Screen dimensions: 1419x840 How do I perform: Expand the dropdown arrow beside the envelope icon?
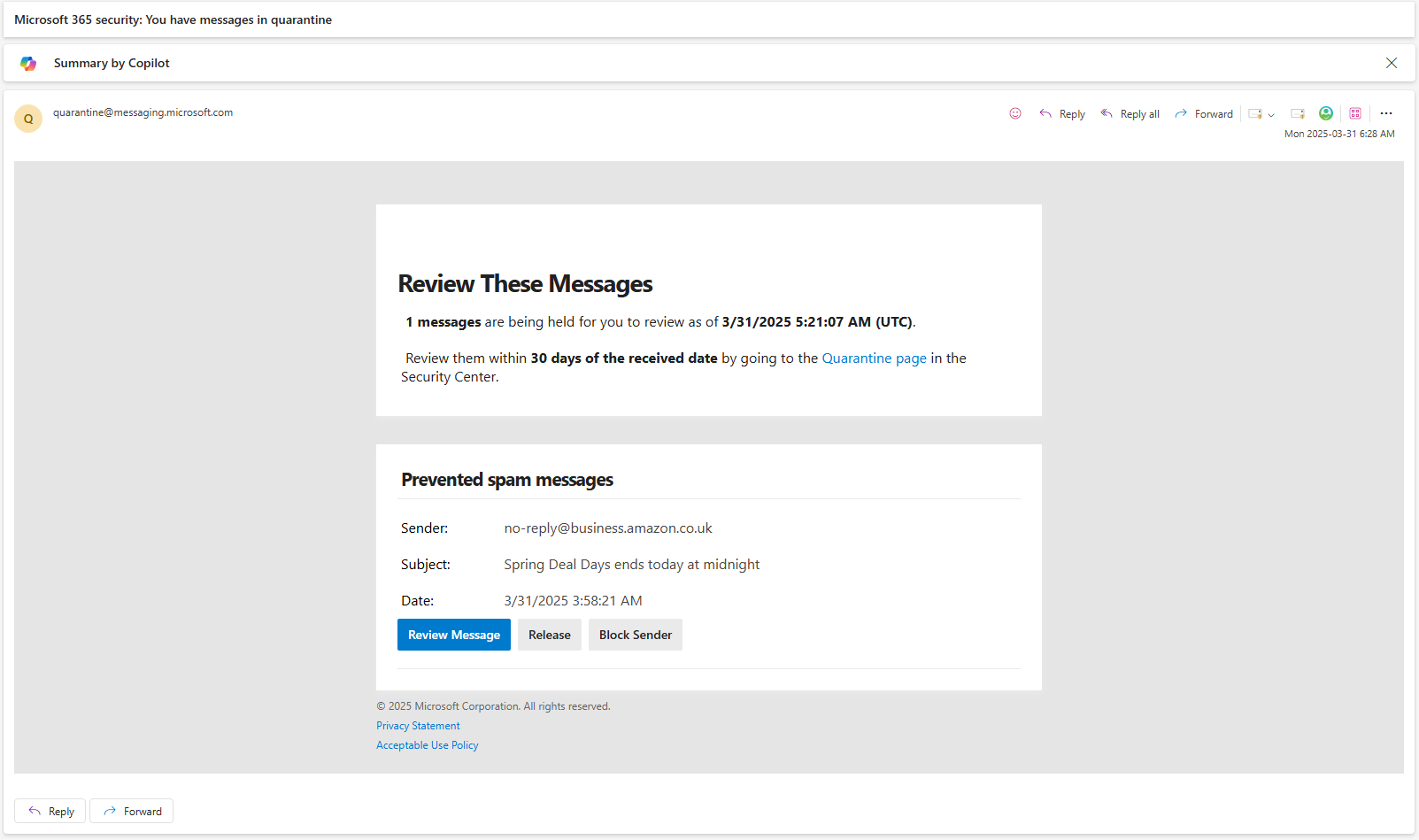1271,114
